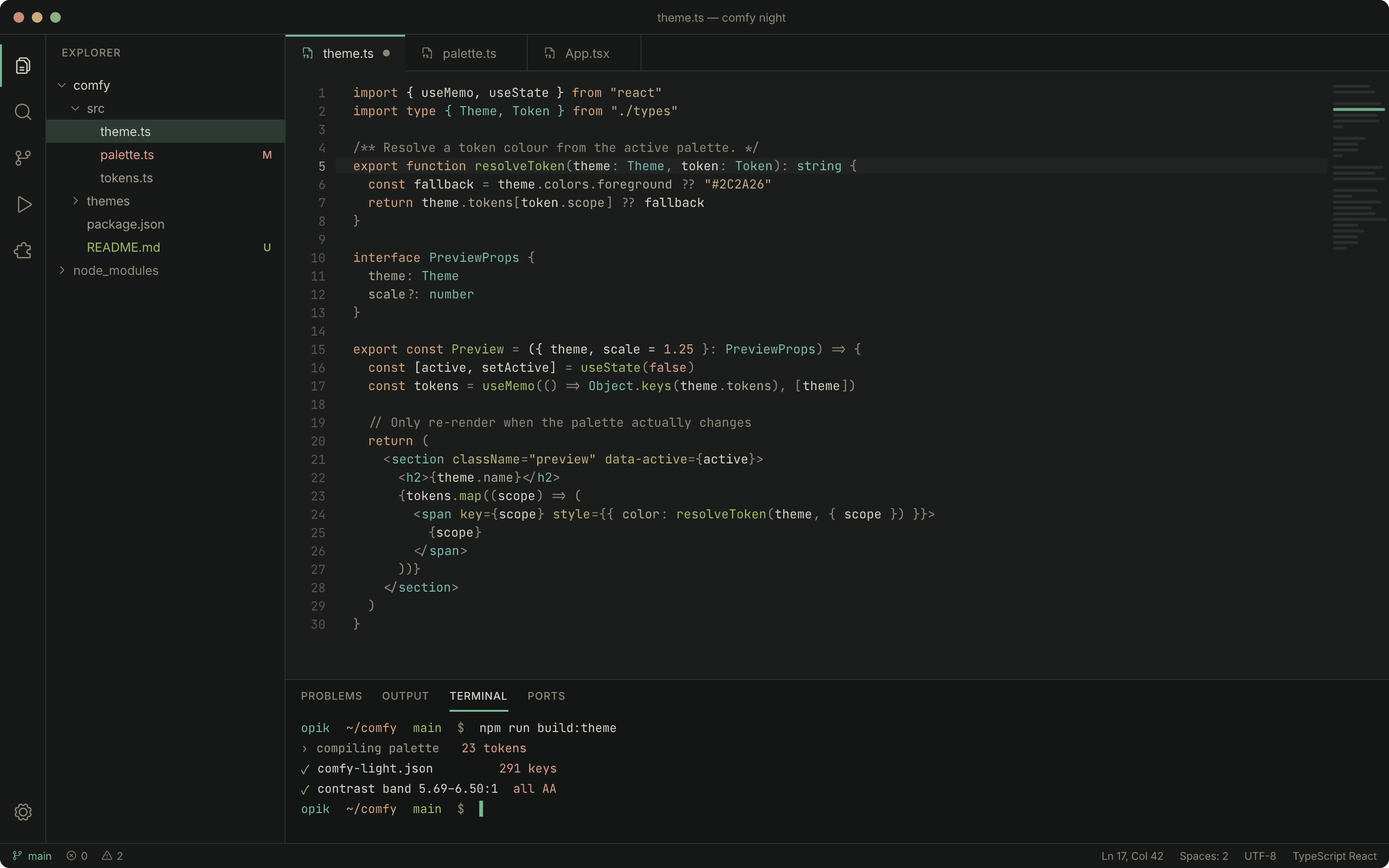This screenshot has height=868, width=1389.
Task: Open the Source Control branch icon
Action: [23, 158]
